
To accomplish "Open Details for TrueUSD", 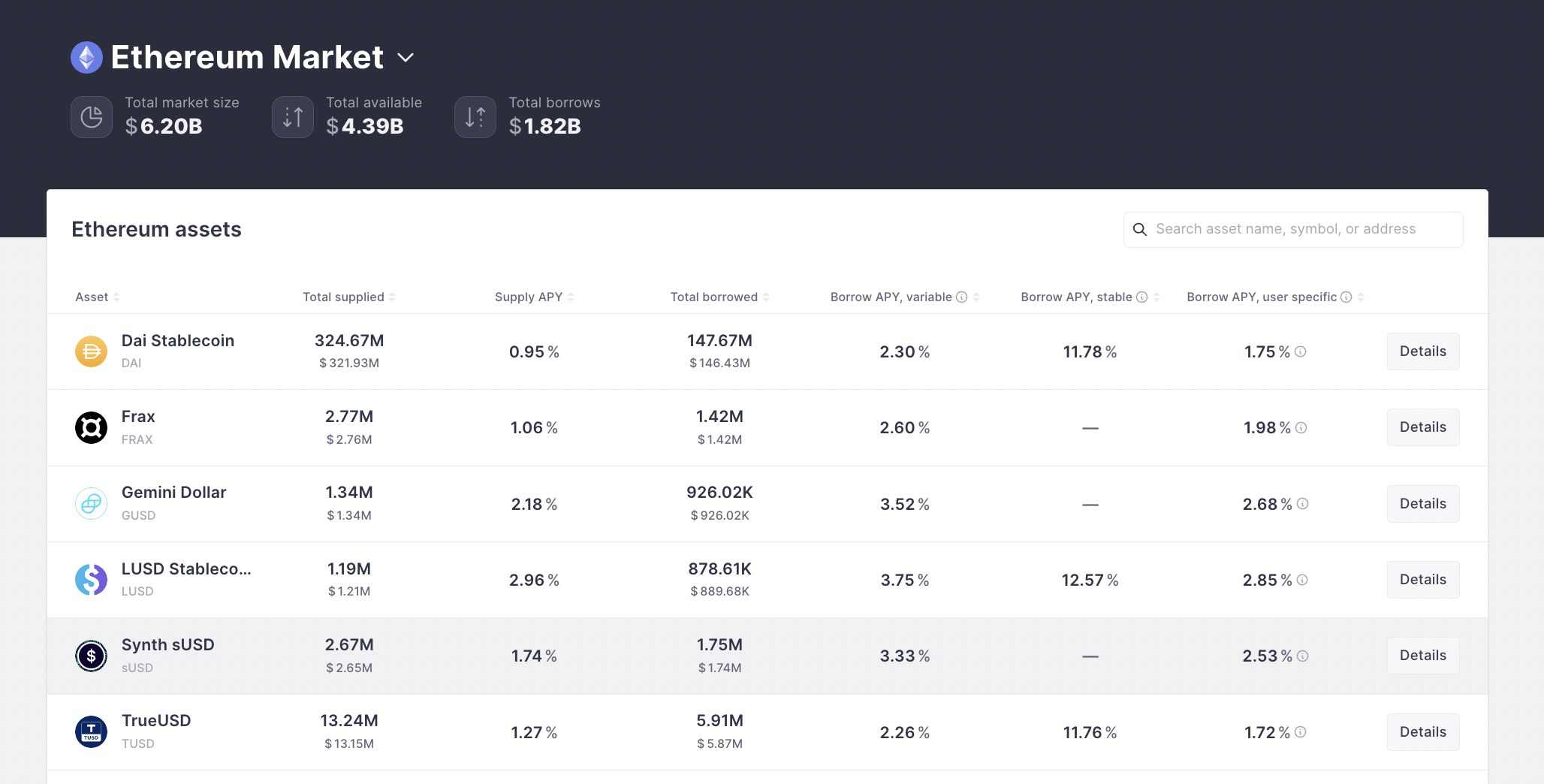I will 1423,732.
